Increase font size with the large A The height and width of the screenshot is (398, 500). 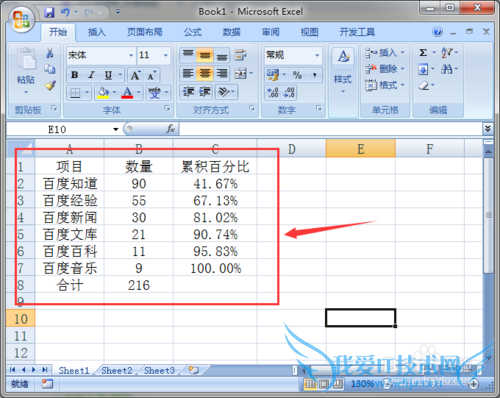pyautogui.click(x=135, y=75)
